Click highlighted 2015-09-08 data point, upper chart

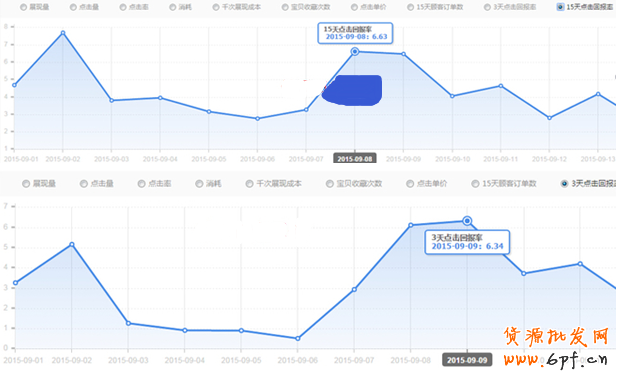point(355,52)
